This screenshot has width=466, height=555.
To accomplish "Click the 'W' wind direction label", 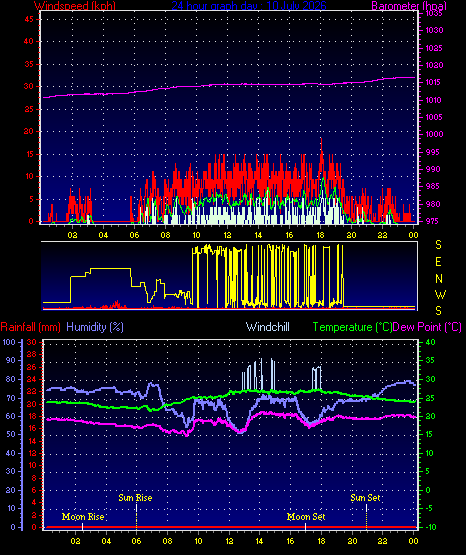I will click(x=440, y=294).
